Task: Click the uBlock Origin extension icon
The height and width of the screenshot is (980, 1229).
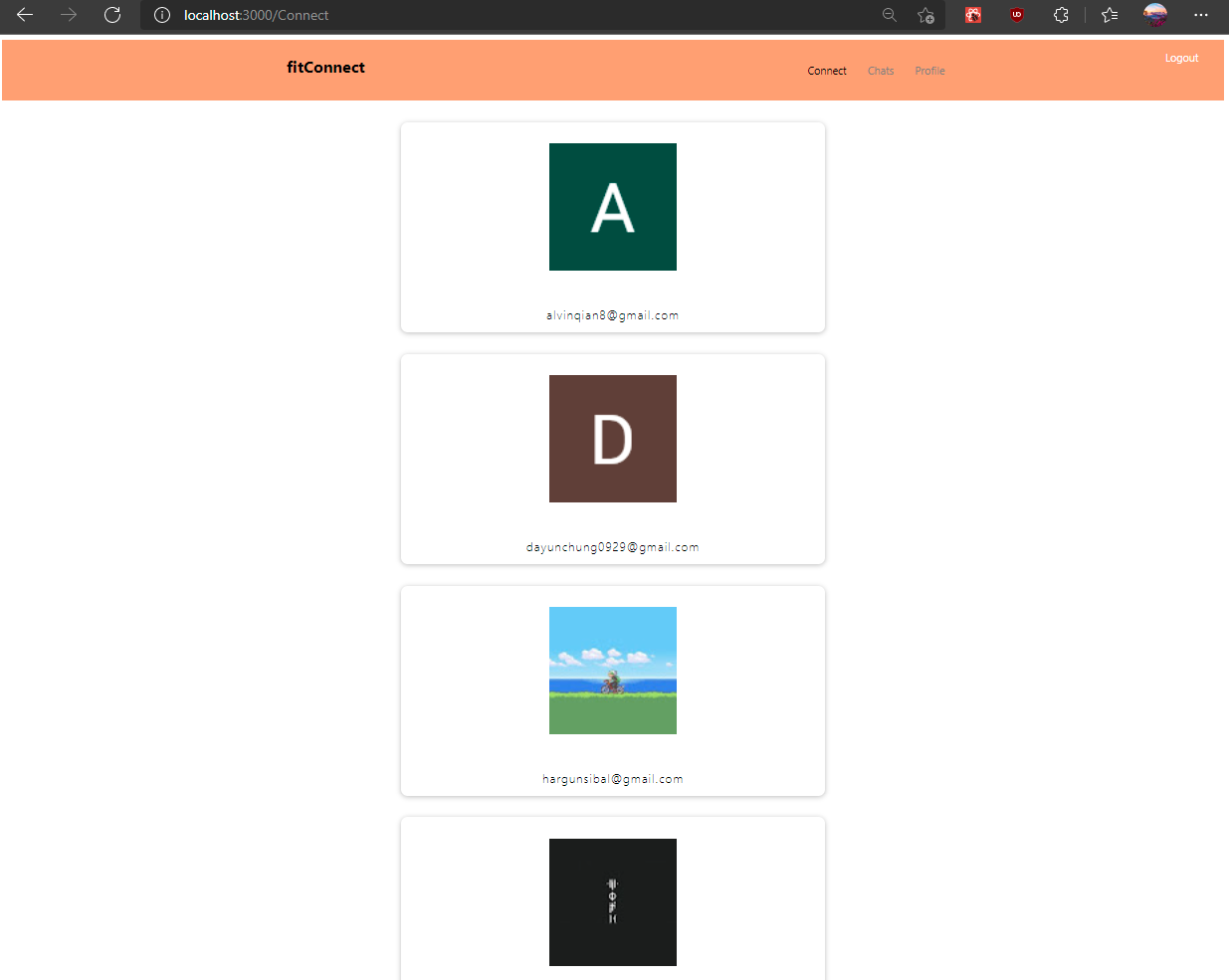Action: pyautogui.click(x=1016, y=15)
